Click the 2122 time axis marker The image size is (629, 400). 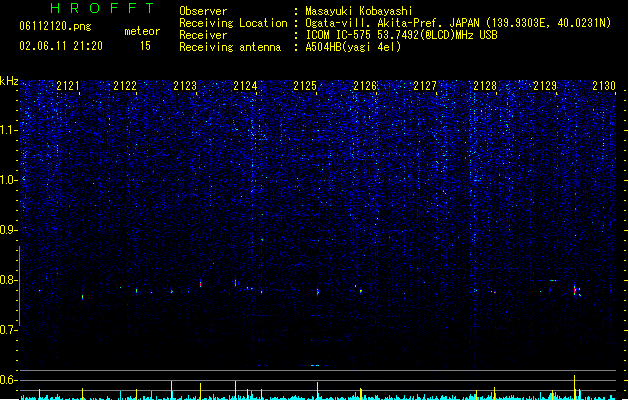tap(125, 86)
